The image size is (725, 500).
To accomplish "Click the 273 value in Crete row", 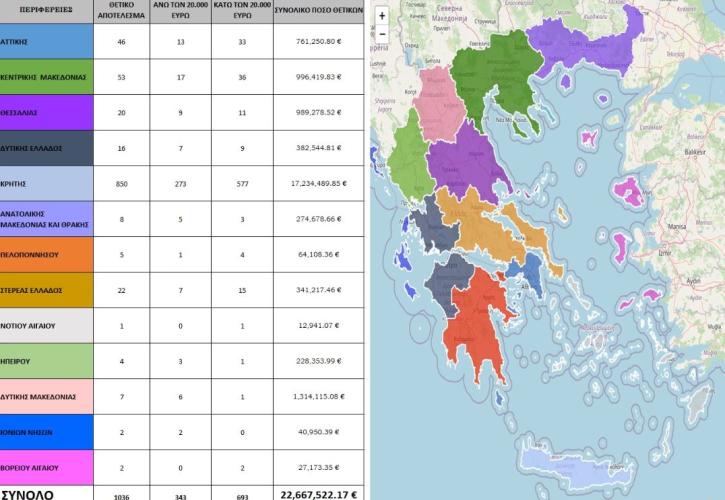I will [x=181, y=184].
